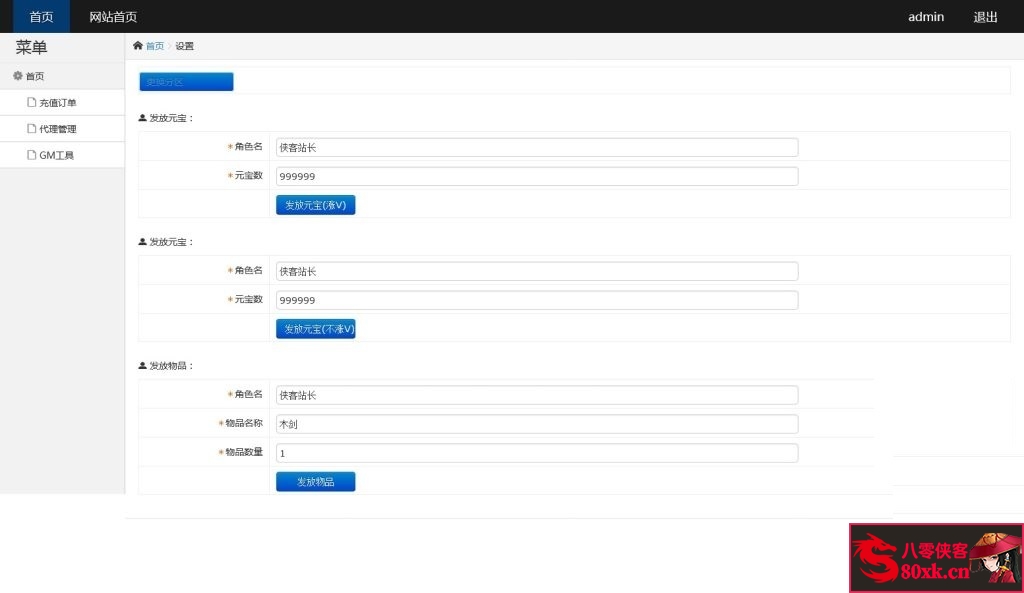
Task: Open the 网站首页 top navigation item
Action: (x=113, y=17)
